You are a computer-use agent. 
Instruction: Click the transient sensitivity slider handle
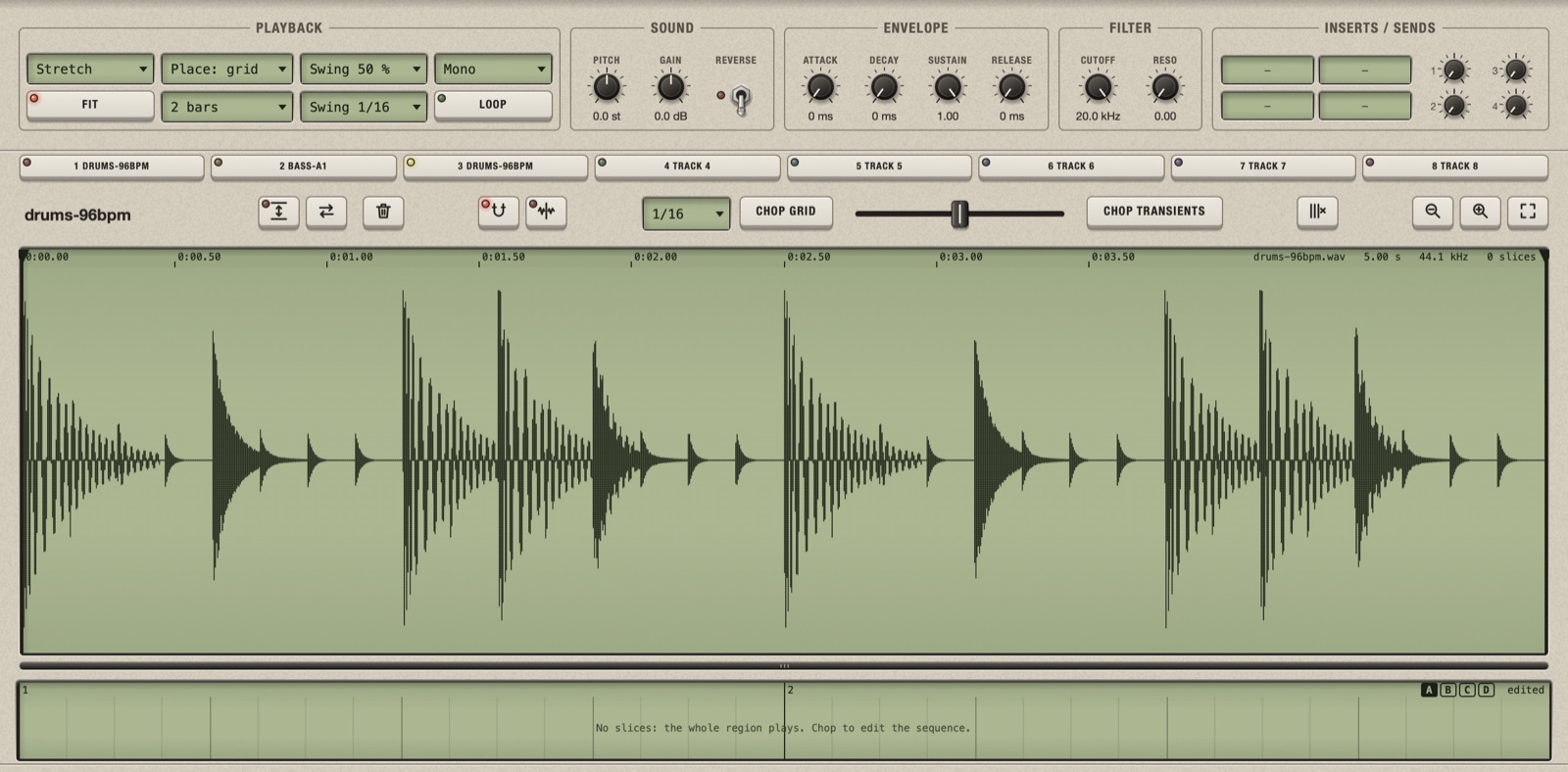pyautogui.click(x=960, y=214)
